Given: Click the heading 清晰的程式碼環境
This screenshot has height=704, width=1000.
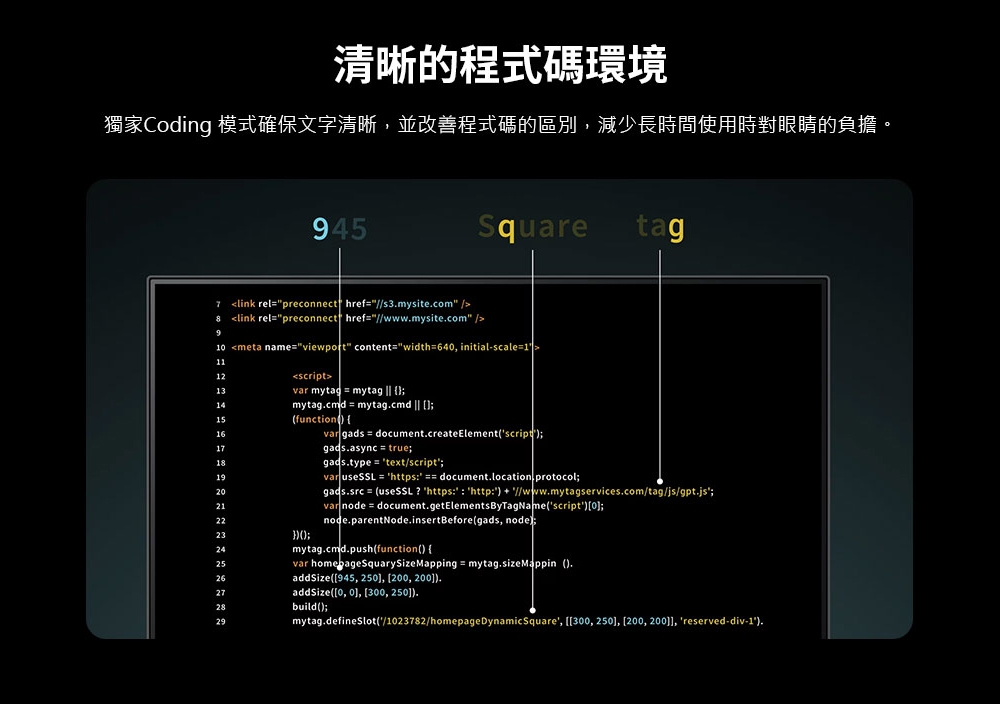Looking at the screenshot, I should (500, 66).
